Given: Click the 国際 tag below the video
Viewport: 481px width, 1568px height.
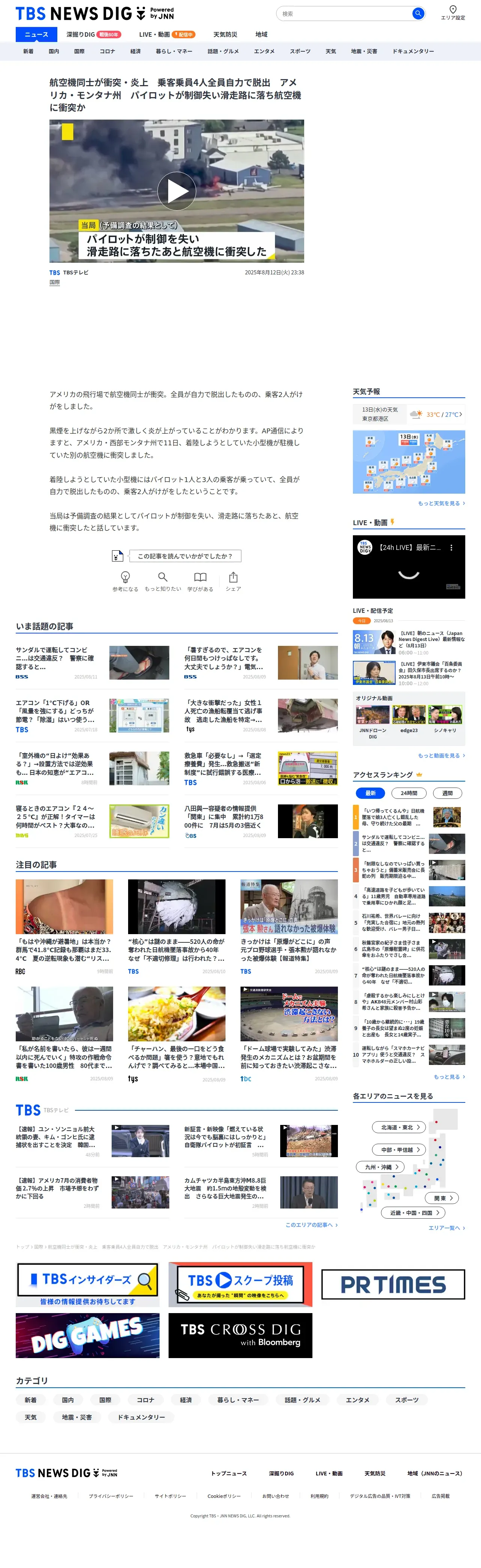Looking at the screenshot, I should pyautogui.click(x=55, y=282).
